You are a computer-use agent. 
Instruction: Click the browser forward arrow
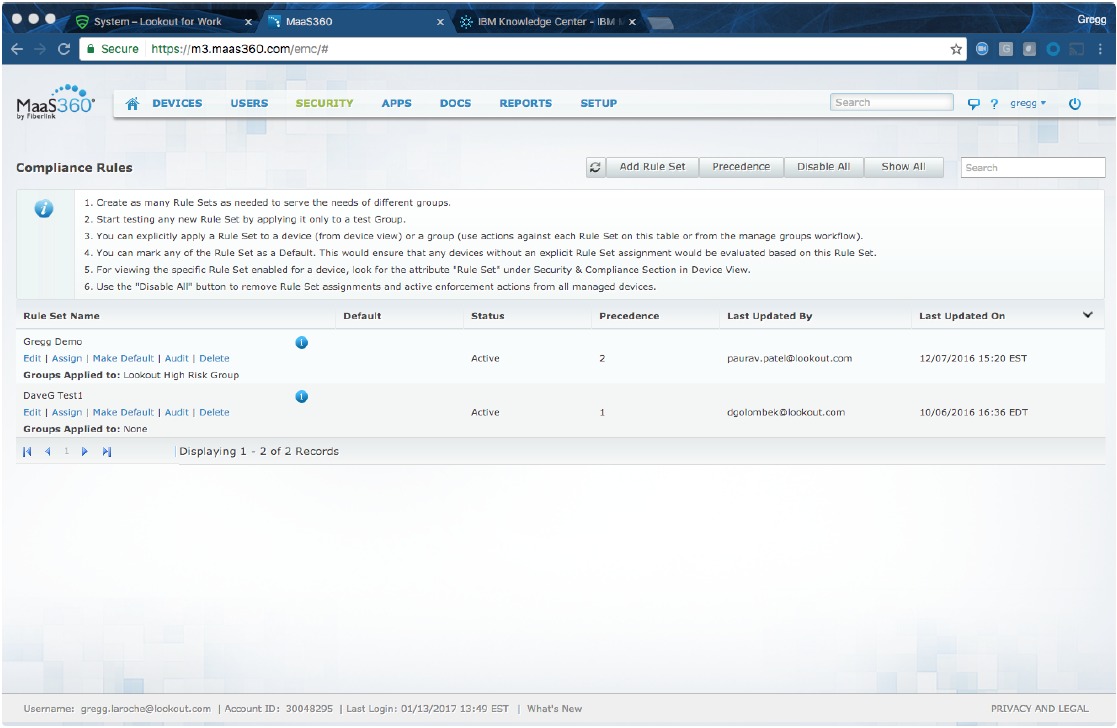[40, 49]
